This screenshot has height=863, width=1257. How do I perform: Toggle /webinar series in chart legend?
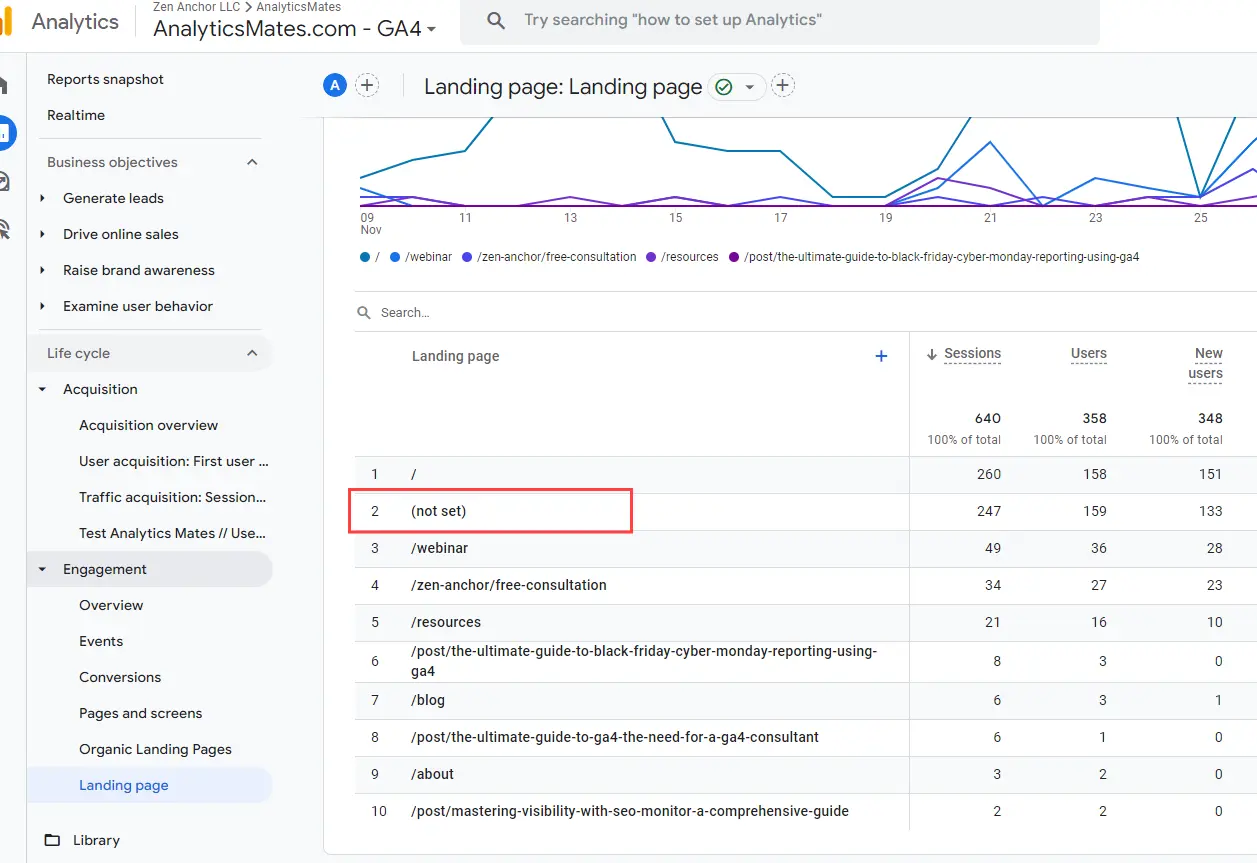click(421, 257)
